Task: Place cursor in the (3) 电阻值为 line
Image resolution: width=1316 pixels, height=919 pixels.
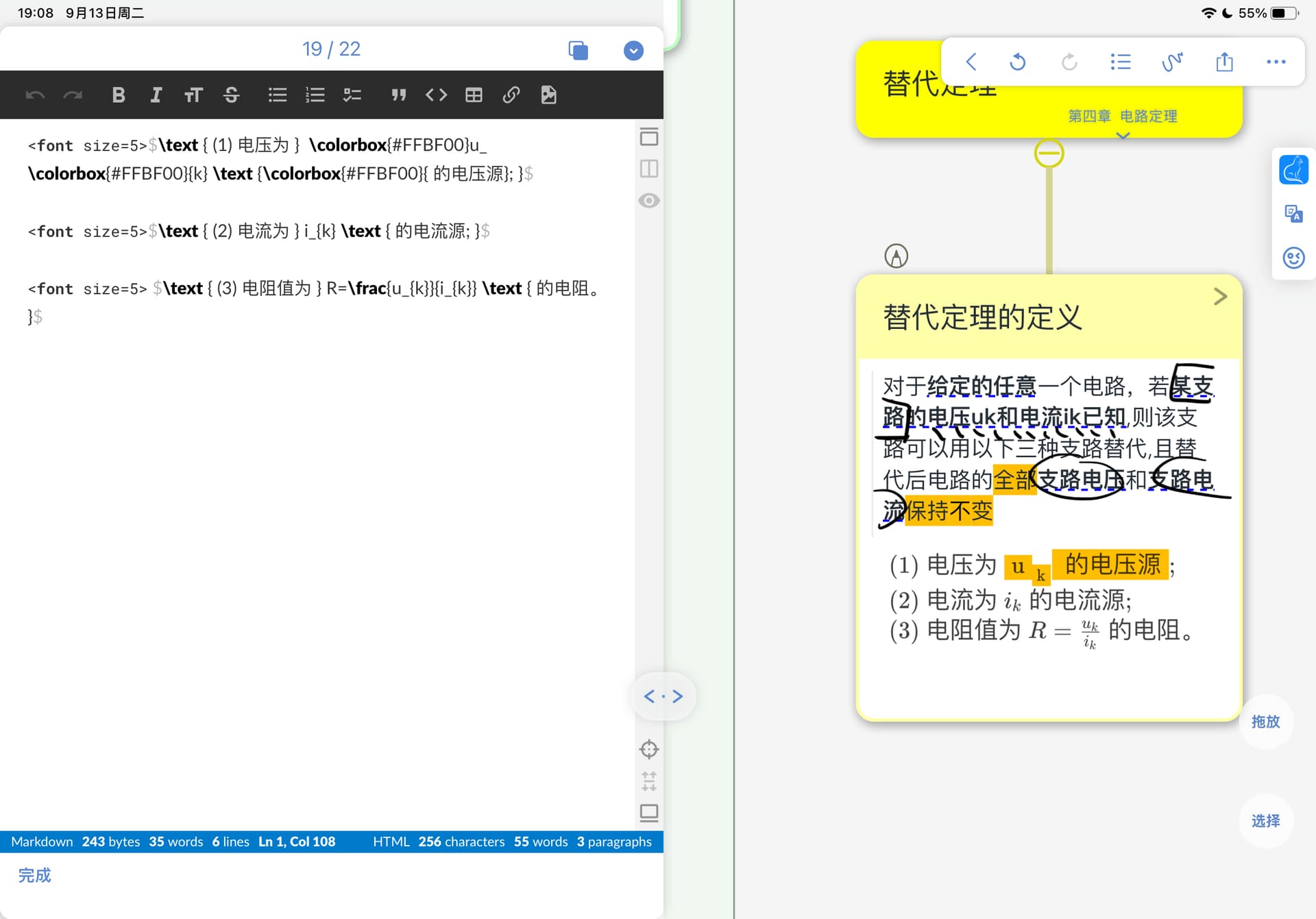Action: (314, 302)
